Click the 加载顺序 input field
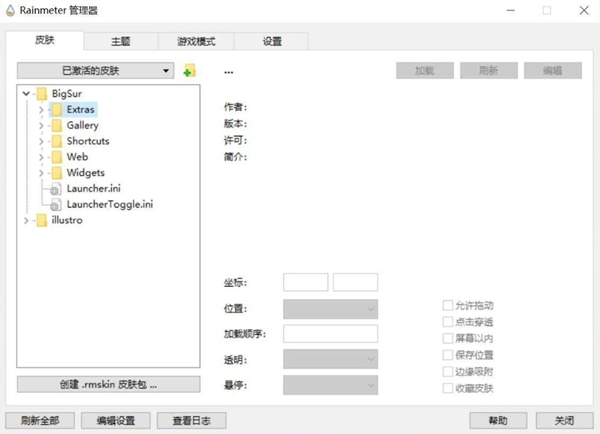Viewport: 600px width, 434px height. pos(331,334)
